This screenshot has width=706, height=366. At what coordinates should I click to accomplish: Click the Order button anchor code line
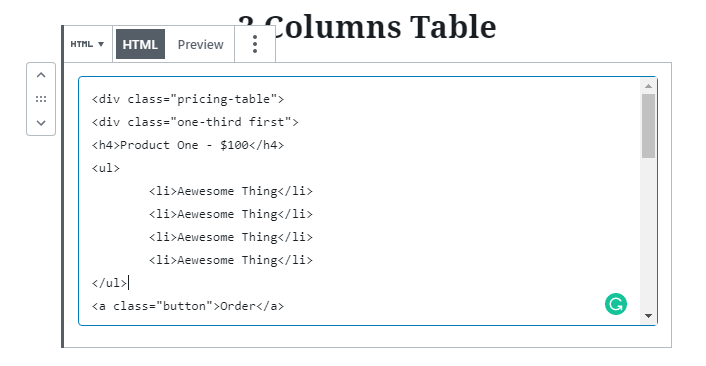(188, 306)
